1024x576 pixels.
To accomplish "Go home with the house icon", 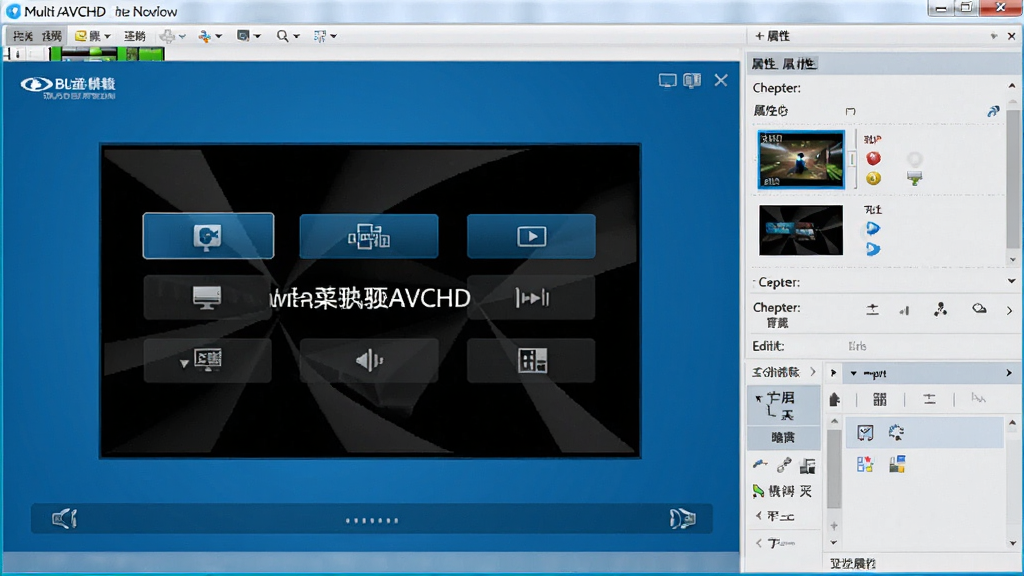I will click(x=835, y=400).
